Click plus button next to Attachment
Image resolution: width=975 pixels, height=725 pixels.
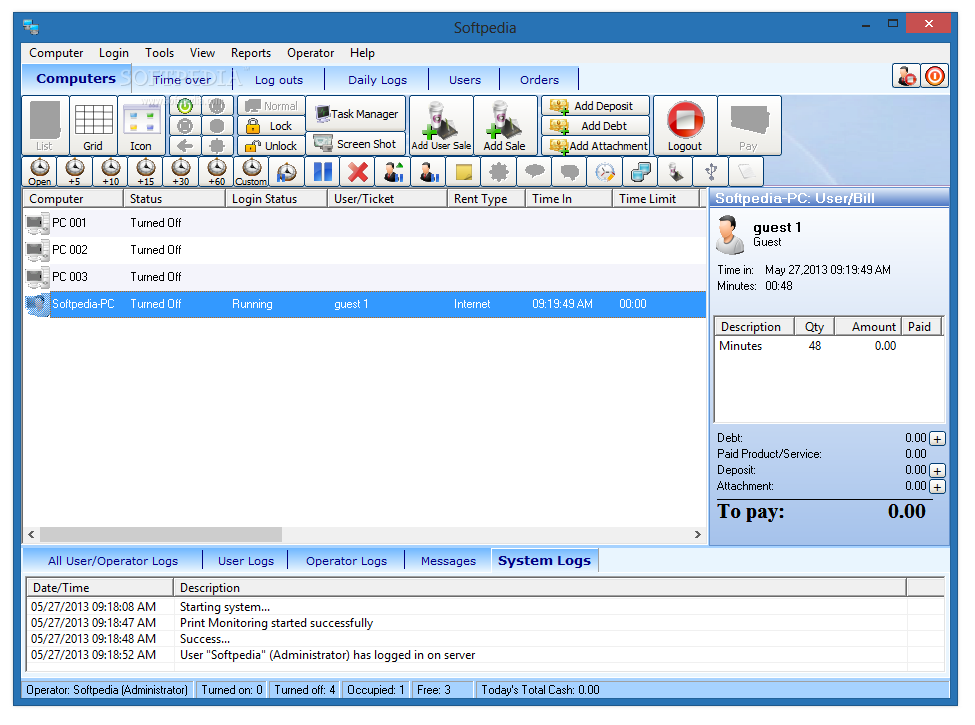pos(937,486)
